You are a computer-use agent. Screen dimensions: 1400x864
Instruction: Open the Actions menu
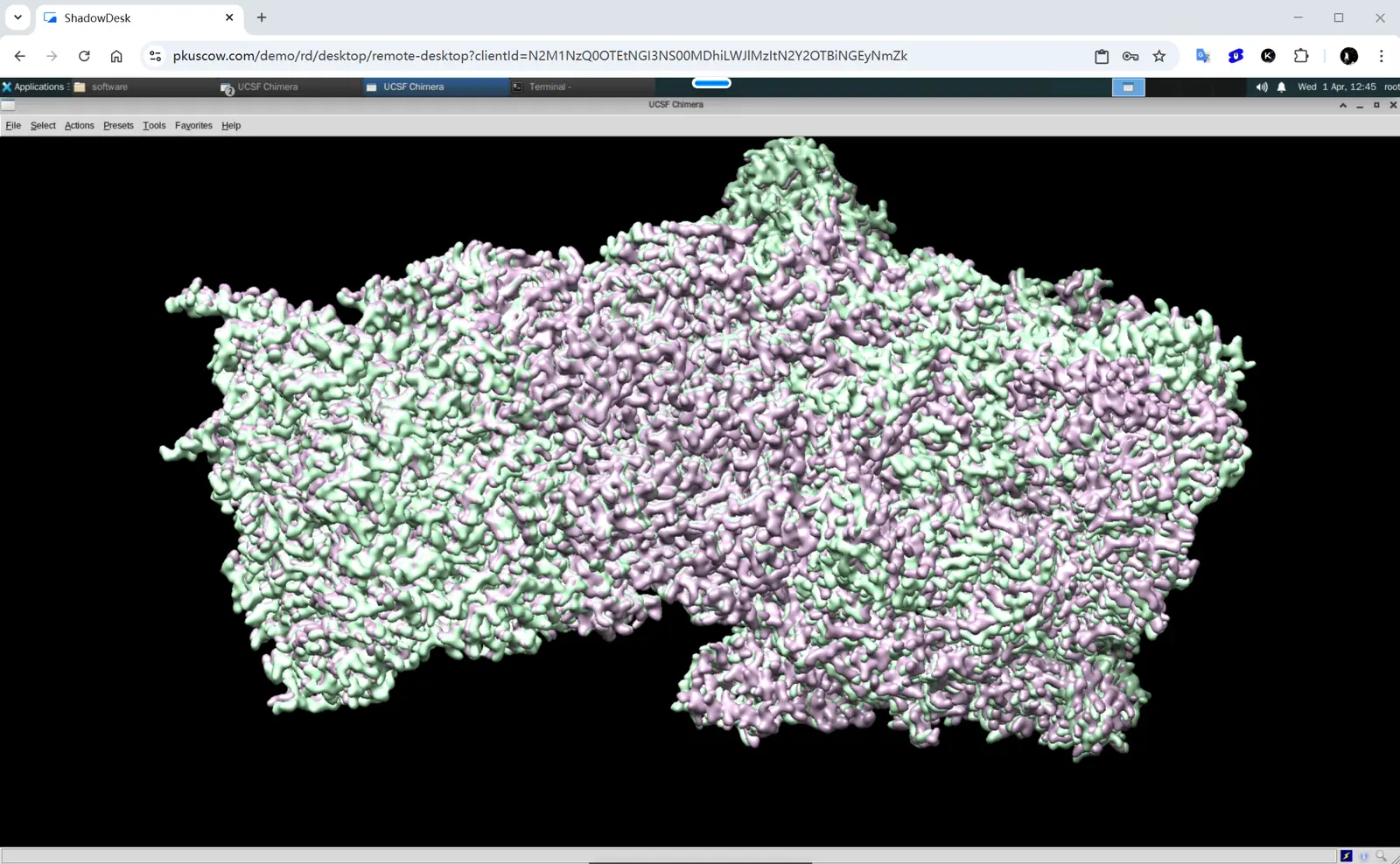[79, 126]
